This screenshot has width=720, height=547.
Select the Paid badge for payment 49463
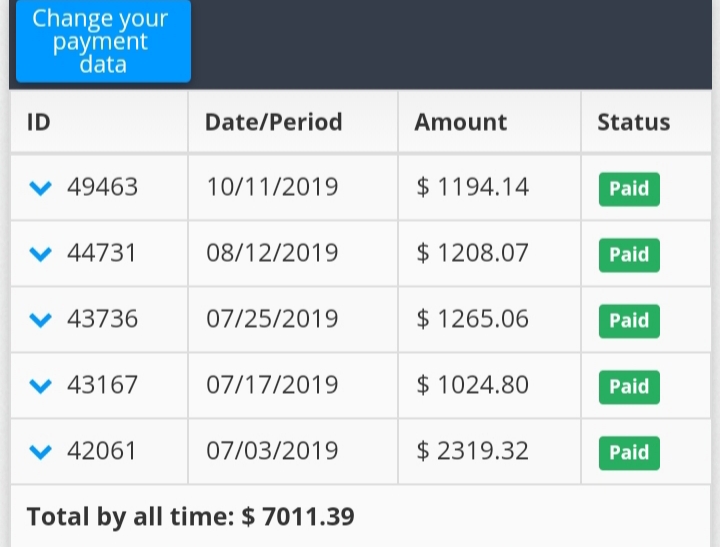[x=629, y=189]
